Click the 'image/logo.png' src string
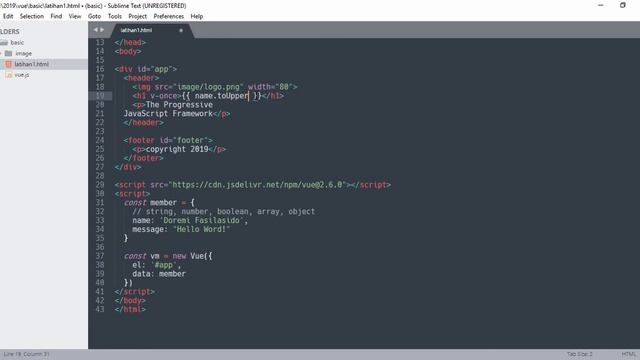The height and width of the screenshot is (360, 640). pyautogui.click(x=208, y=87)
